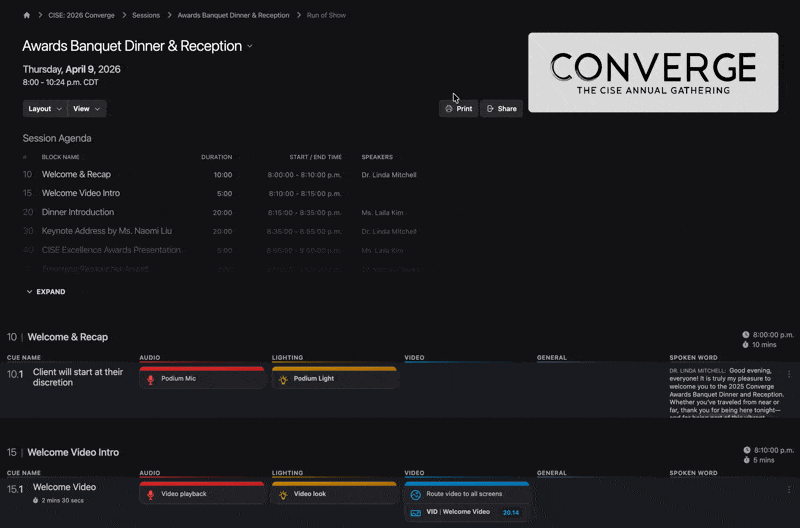Click the printer icon to print
The height and width of the screenshot is (528, 800).
[x=449, y=108]
